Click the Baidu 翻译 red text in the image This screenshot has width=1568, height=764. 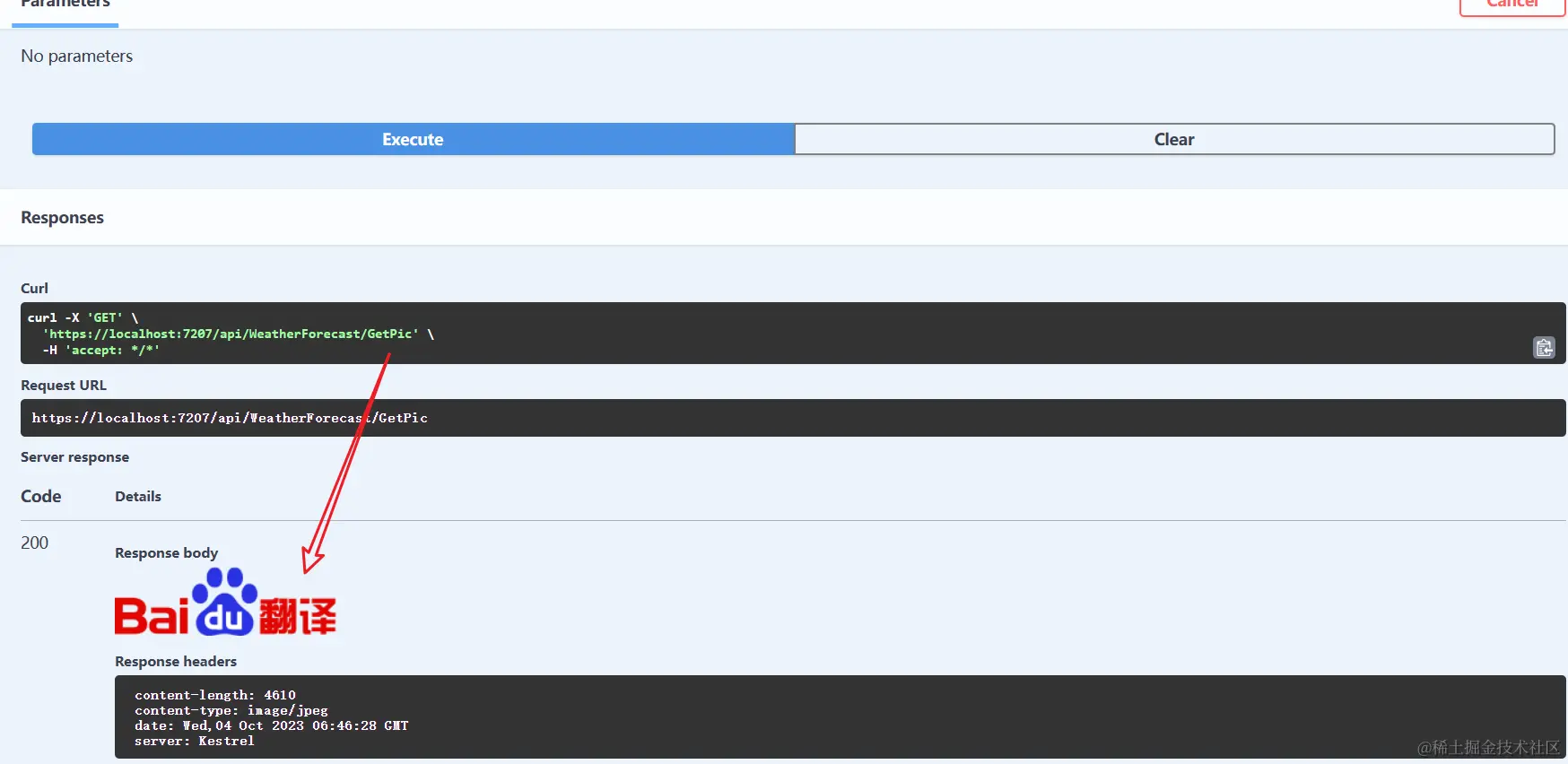pyautogui.click(x=298, y=616)
